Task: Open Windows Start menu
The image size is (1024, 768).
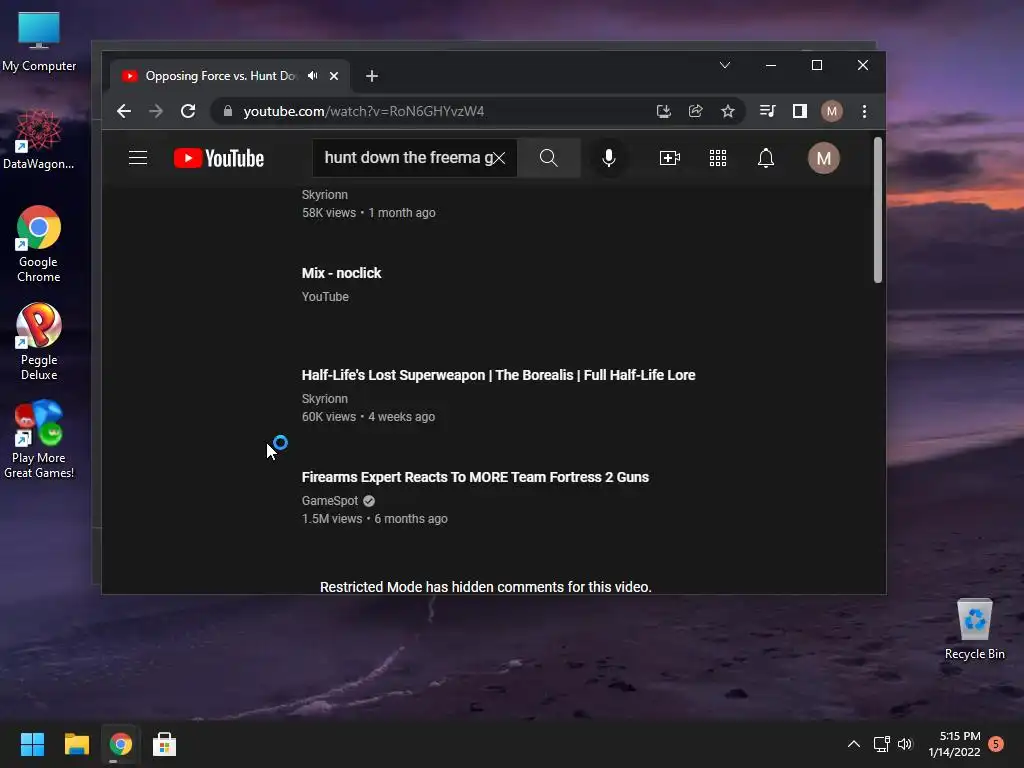Action: coord(32,744)
